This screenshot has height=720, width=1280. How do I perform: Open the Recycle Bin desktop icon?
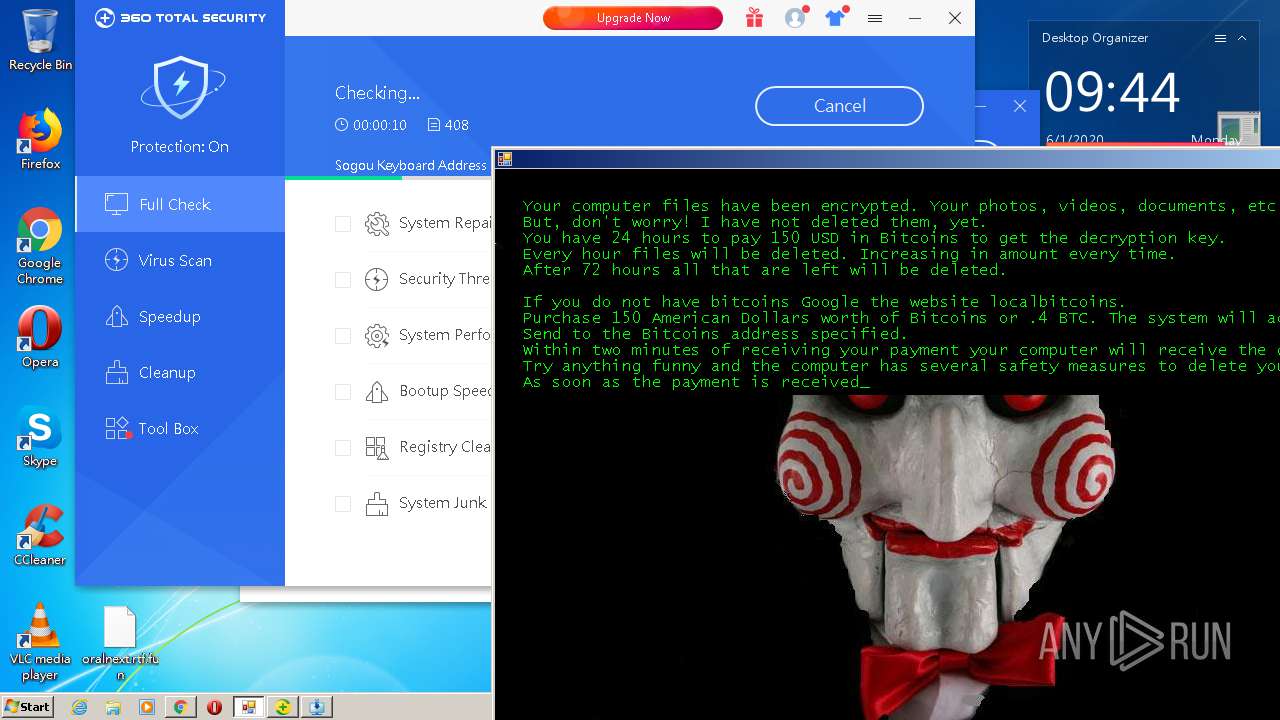pyautogui.click(x=40, y=40)
